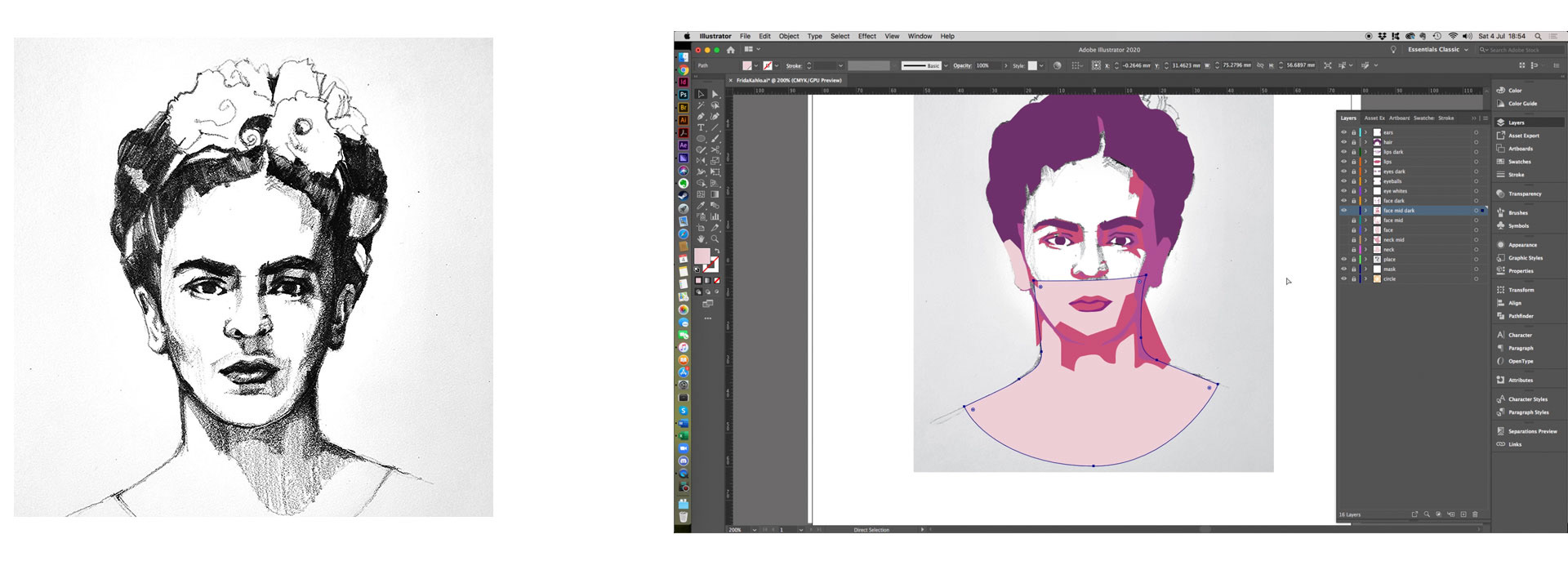Select the Eyedropper tool

701,206
